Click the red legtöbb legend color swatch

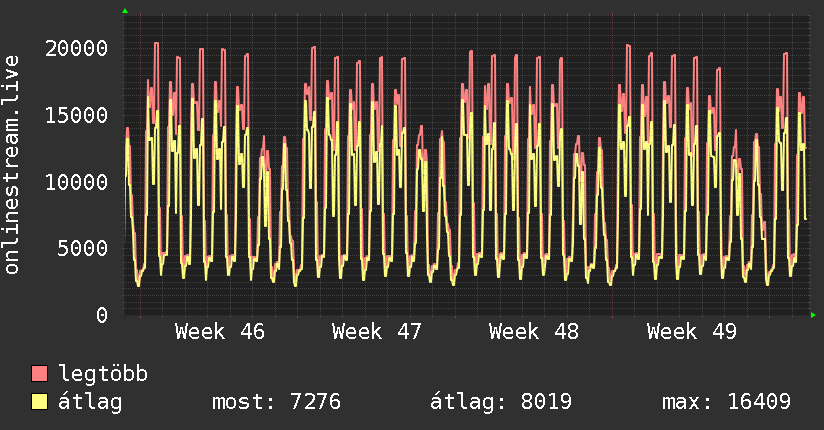pyautogui.click(x=40, y=374)
